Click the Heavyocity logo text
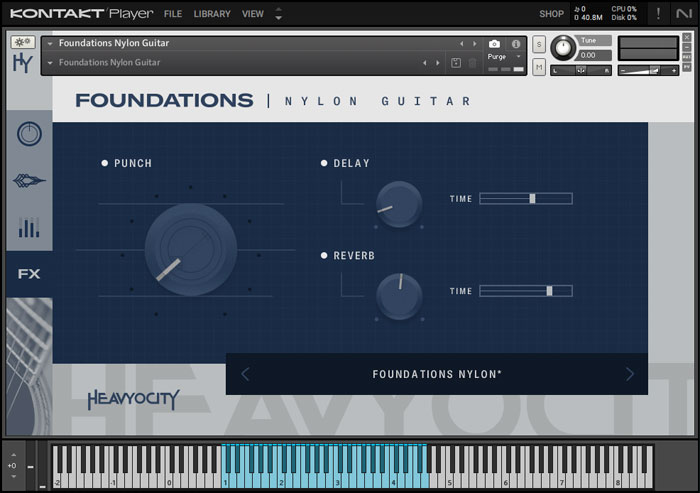 click(133, 399)
